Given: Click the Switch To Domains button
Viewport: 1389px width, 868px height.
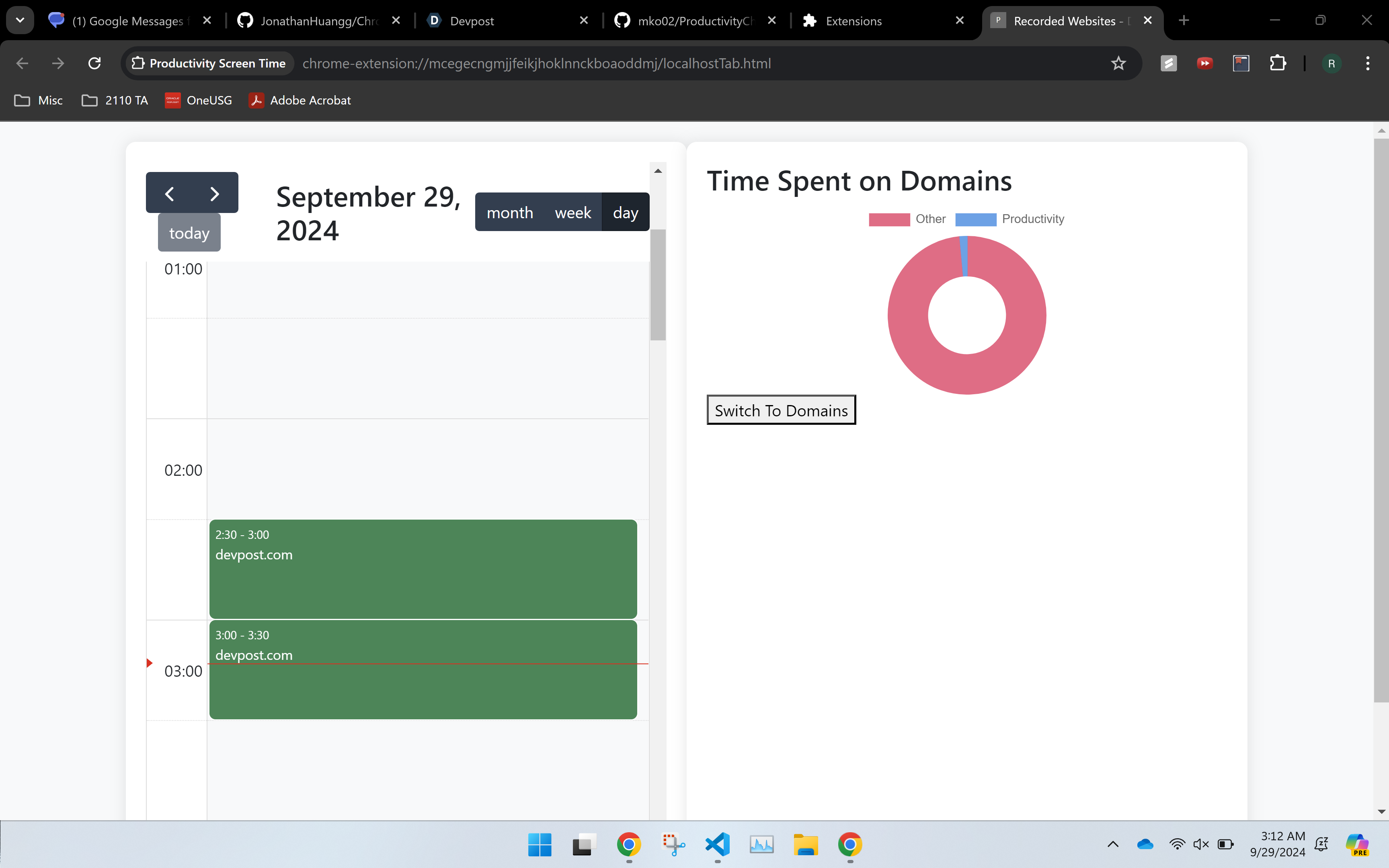Looking at the screenshot, I should pyautogui.click(x=781, y=410).
